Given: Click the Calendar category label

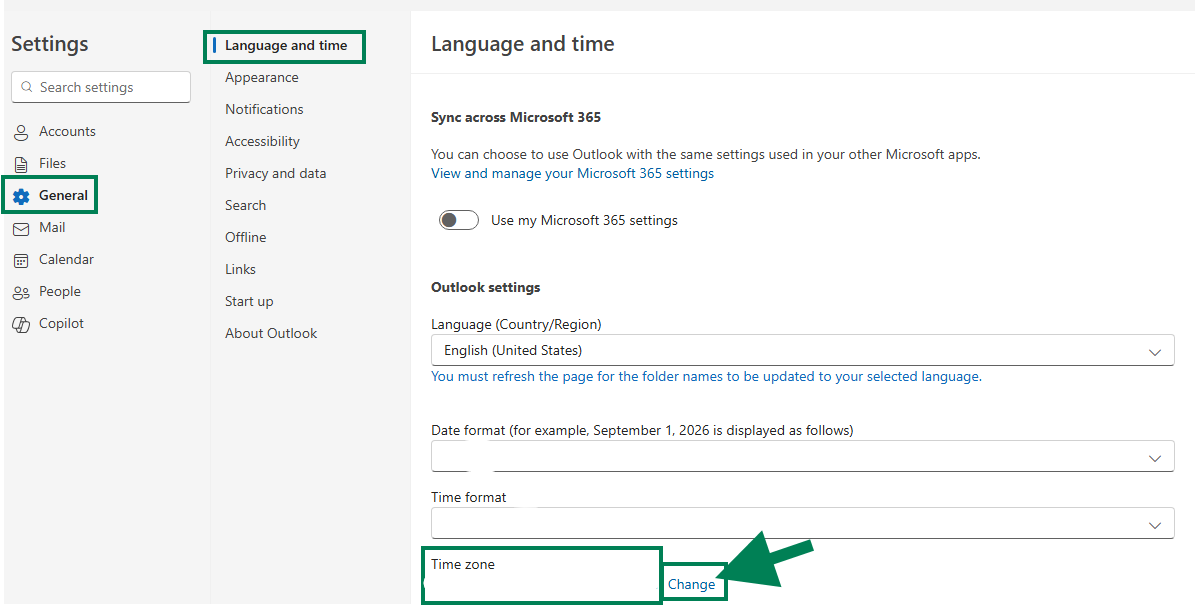Looking at the screenshot, I should 66,260.
